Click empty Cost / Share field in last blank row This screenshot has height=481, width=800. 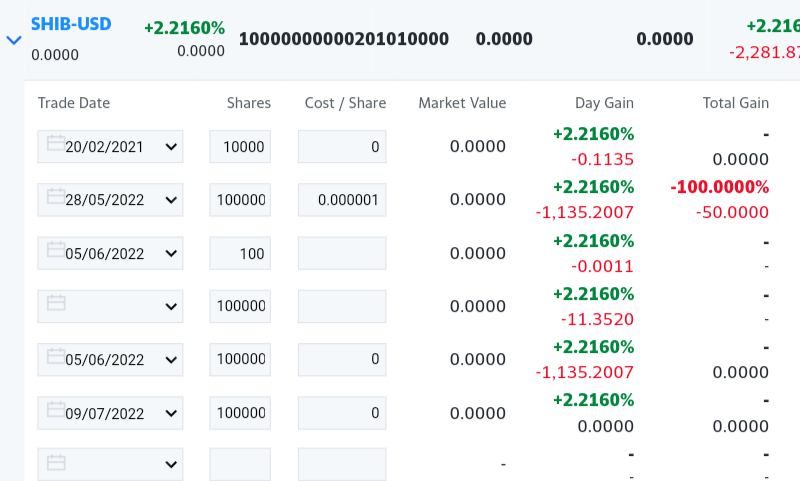tap(342, 464)
